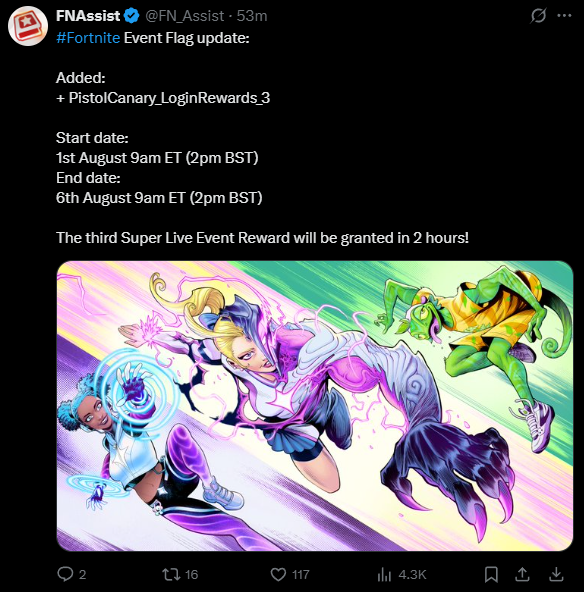The image size is (584, 592).
Task: Click the Grok circle-slash icon
Action: coord(538,16)
